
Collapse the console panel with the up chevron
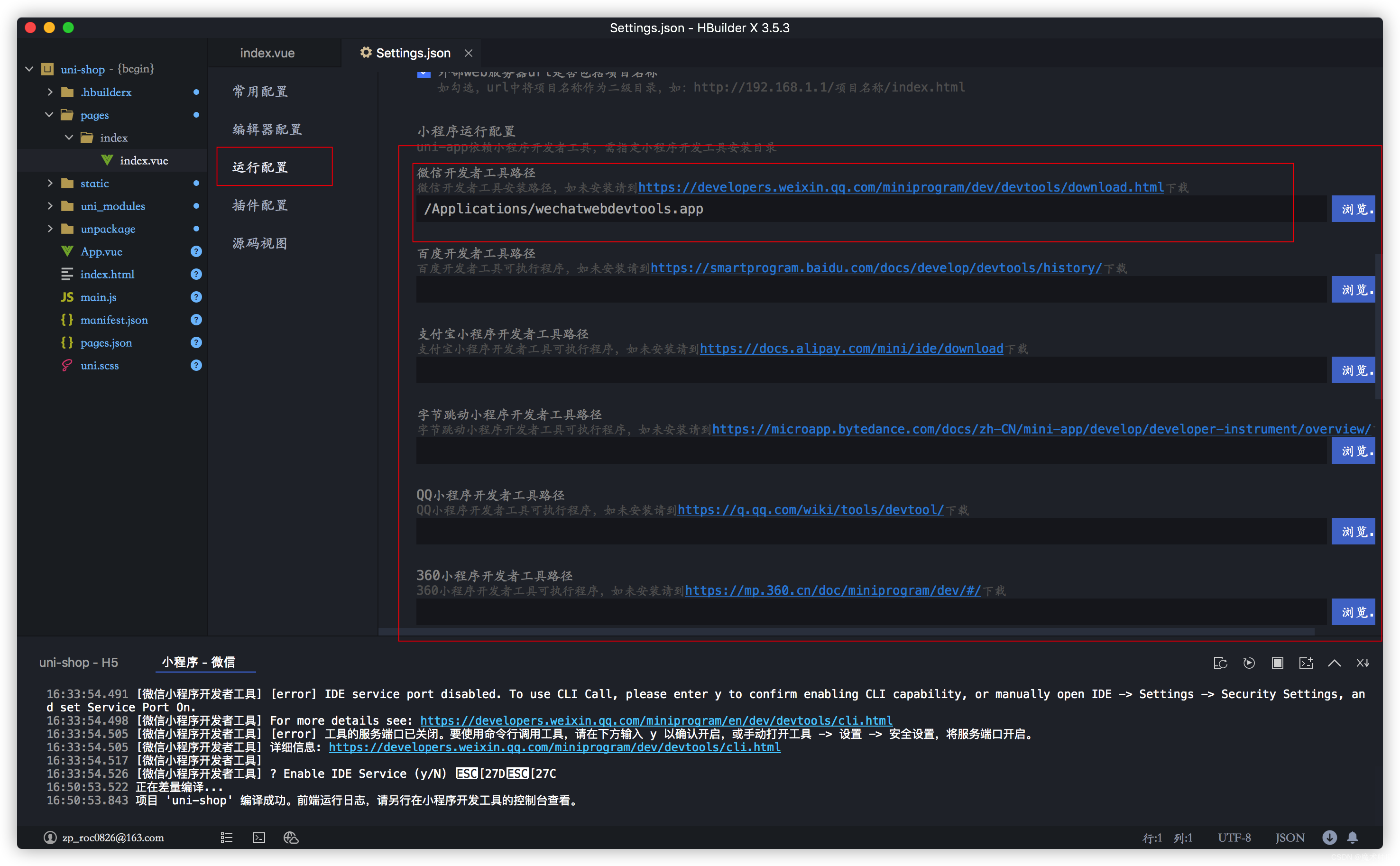1334,663
